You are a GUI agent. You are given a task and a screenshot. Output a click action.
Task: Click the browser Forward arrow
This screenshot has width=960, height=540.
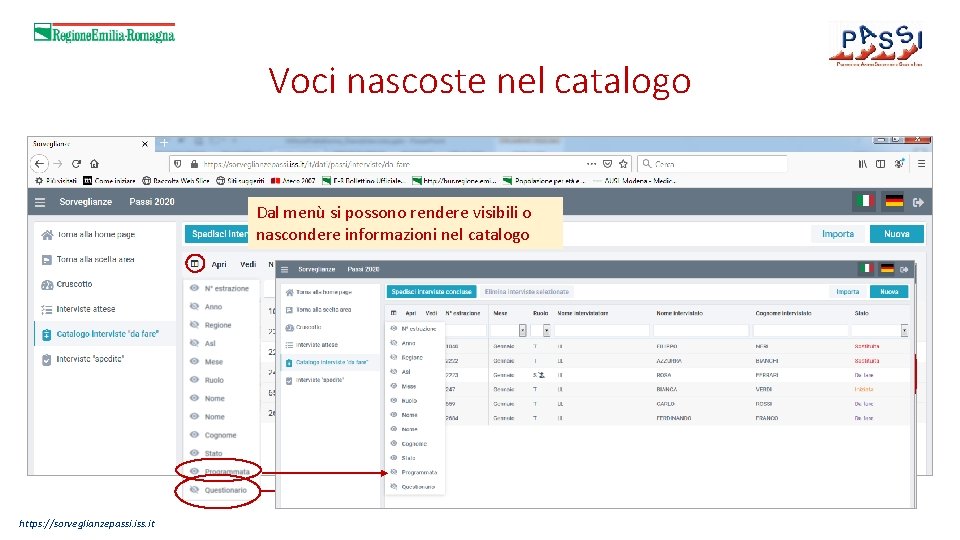(58, 164)
